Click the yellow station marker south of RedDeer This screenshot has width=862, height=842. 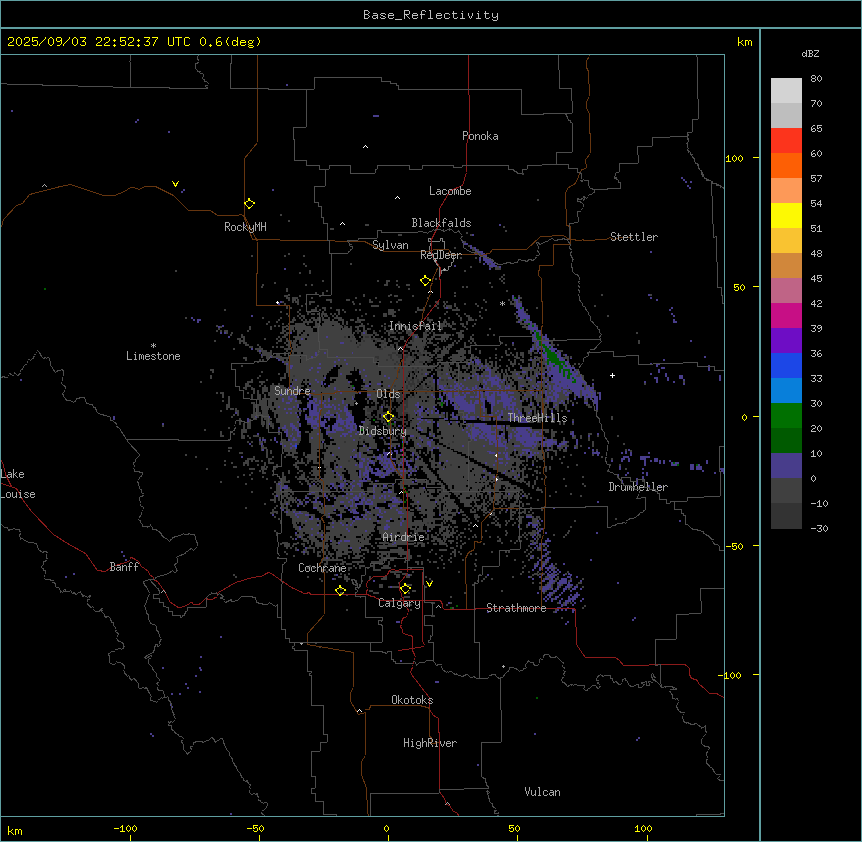coord(425,281)
